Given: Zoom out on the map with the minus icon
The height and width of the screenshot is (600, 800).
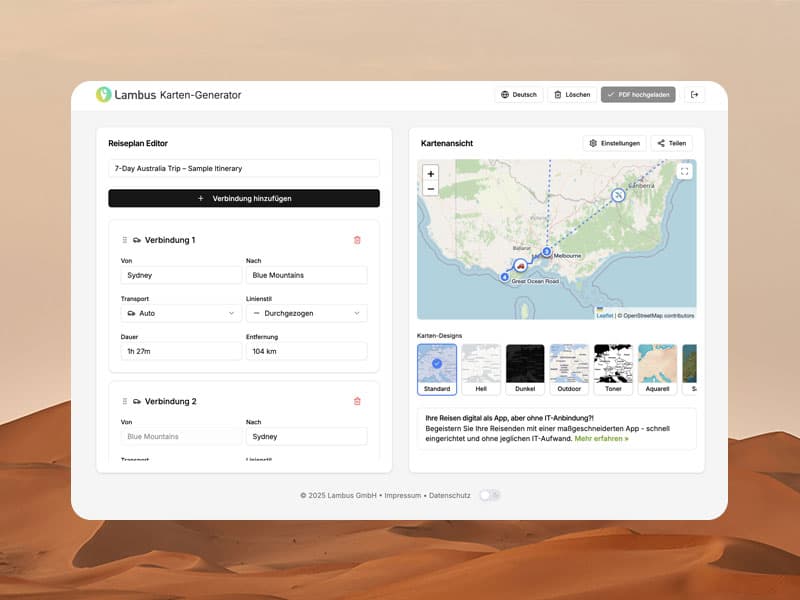Looking at the screenshot, I should (430, 189).
